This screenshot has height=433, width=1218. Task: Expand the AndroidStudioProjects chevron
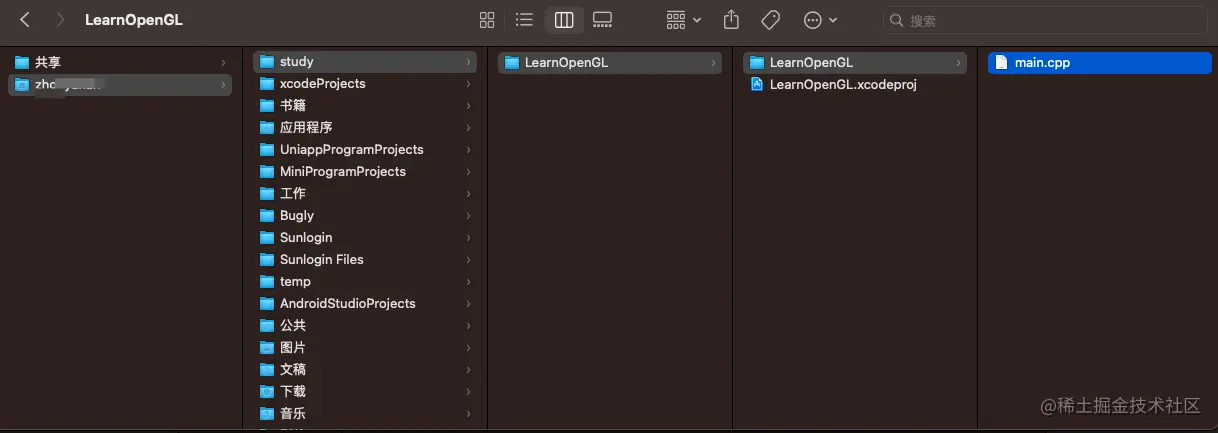point(468,304)
